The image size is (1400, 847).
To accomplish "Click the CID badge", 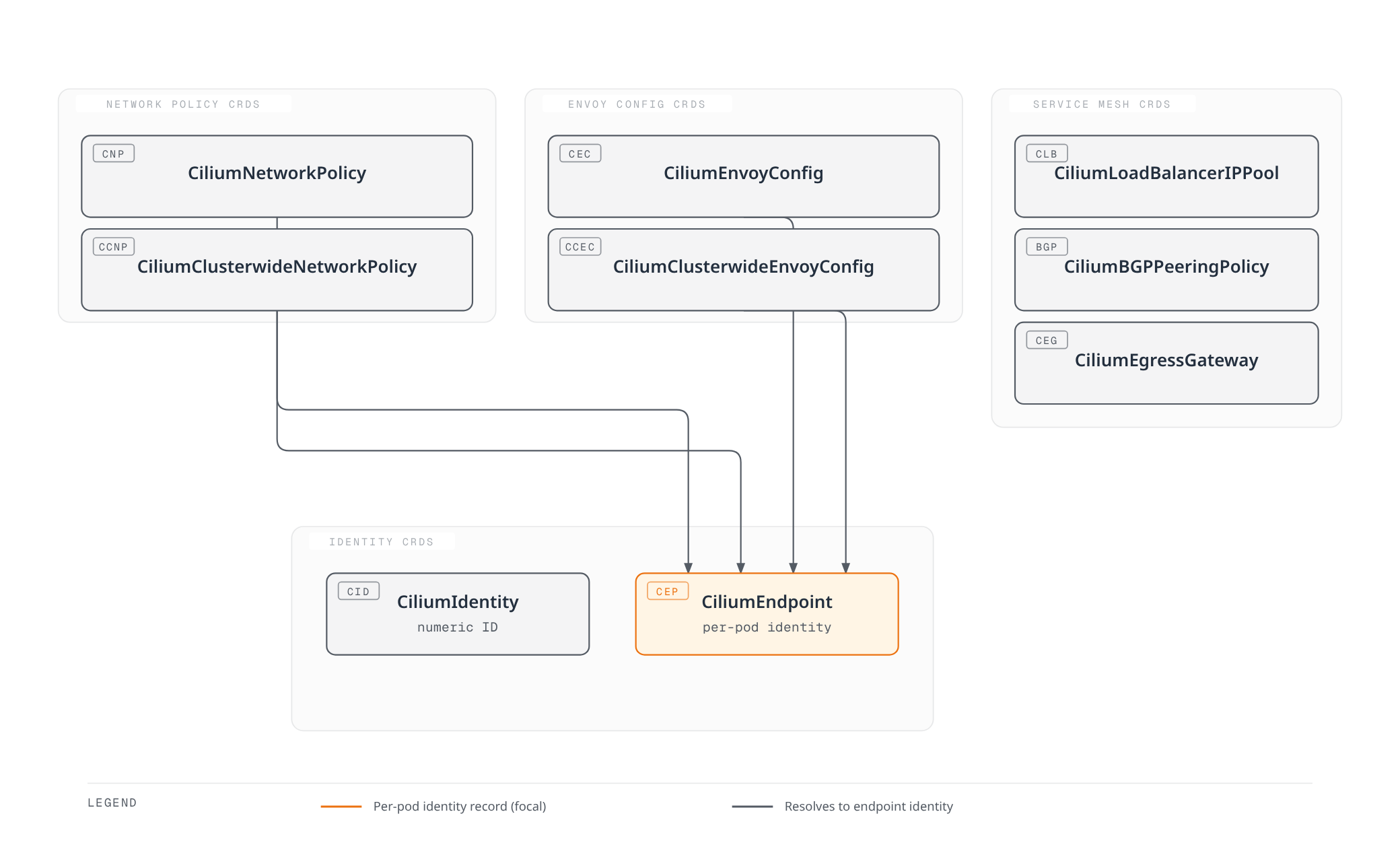I will (359, 591).
